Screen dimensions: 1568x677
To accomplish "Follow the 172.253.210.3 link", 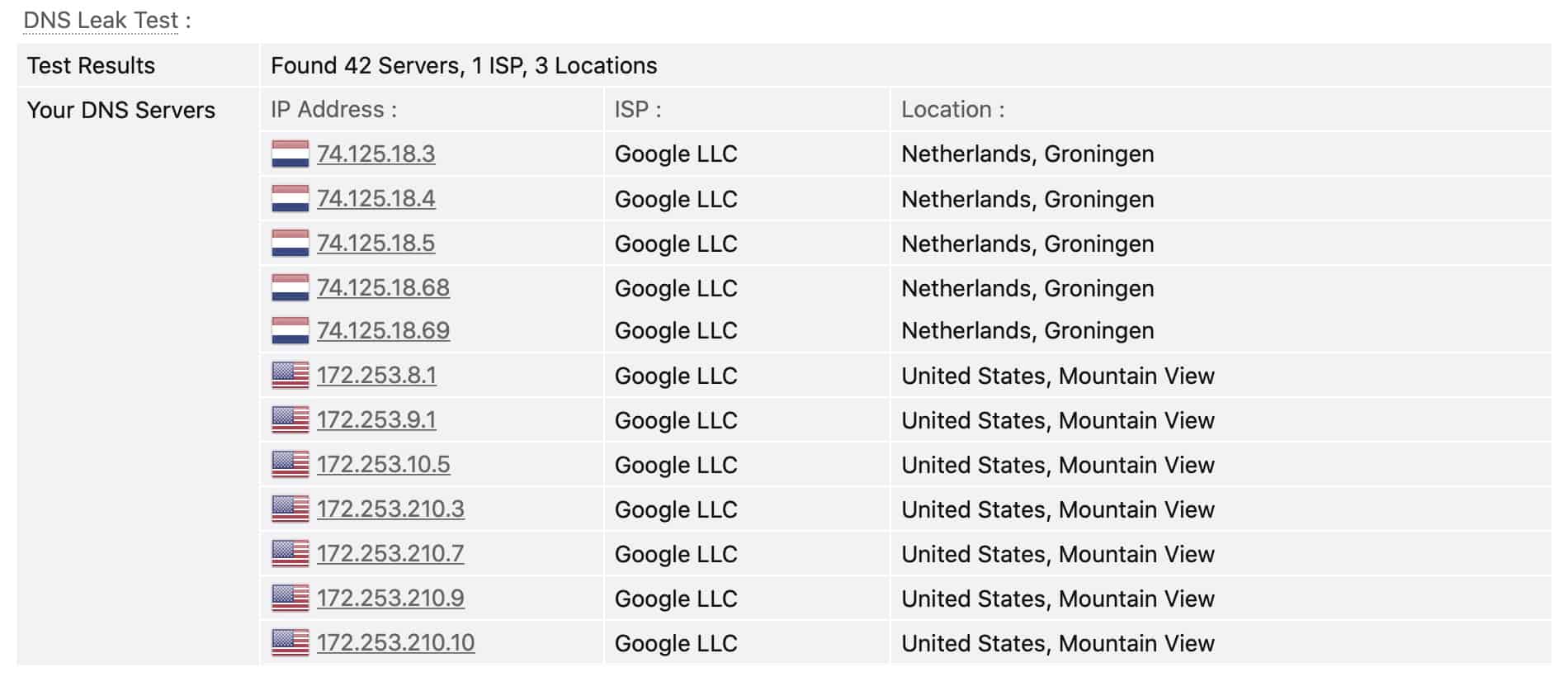I will click(x=390, y=509).
